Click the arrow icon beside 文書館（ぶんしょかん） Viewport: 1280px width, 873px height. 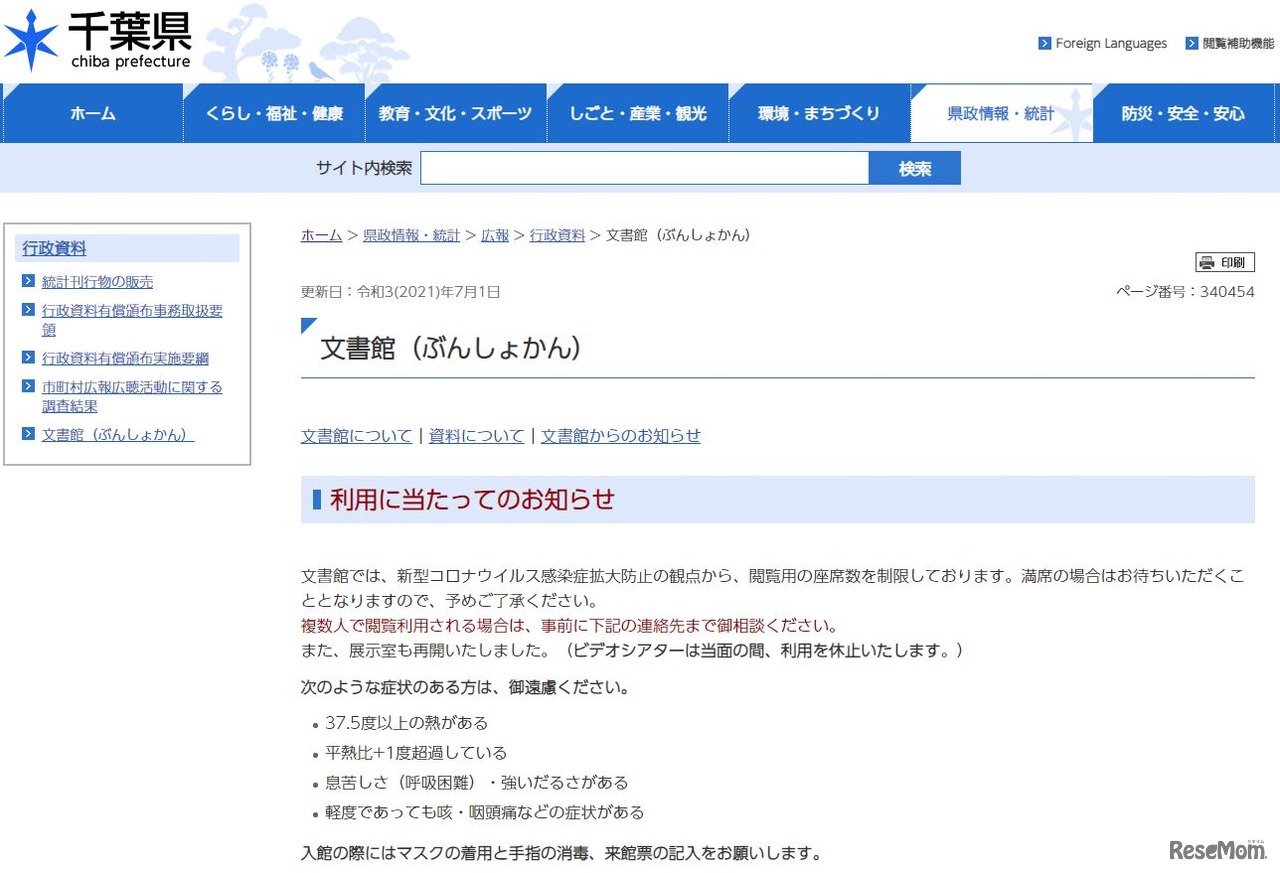coord(28,435)
